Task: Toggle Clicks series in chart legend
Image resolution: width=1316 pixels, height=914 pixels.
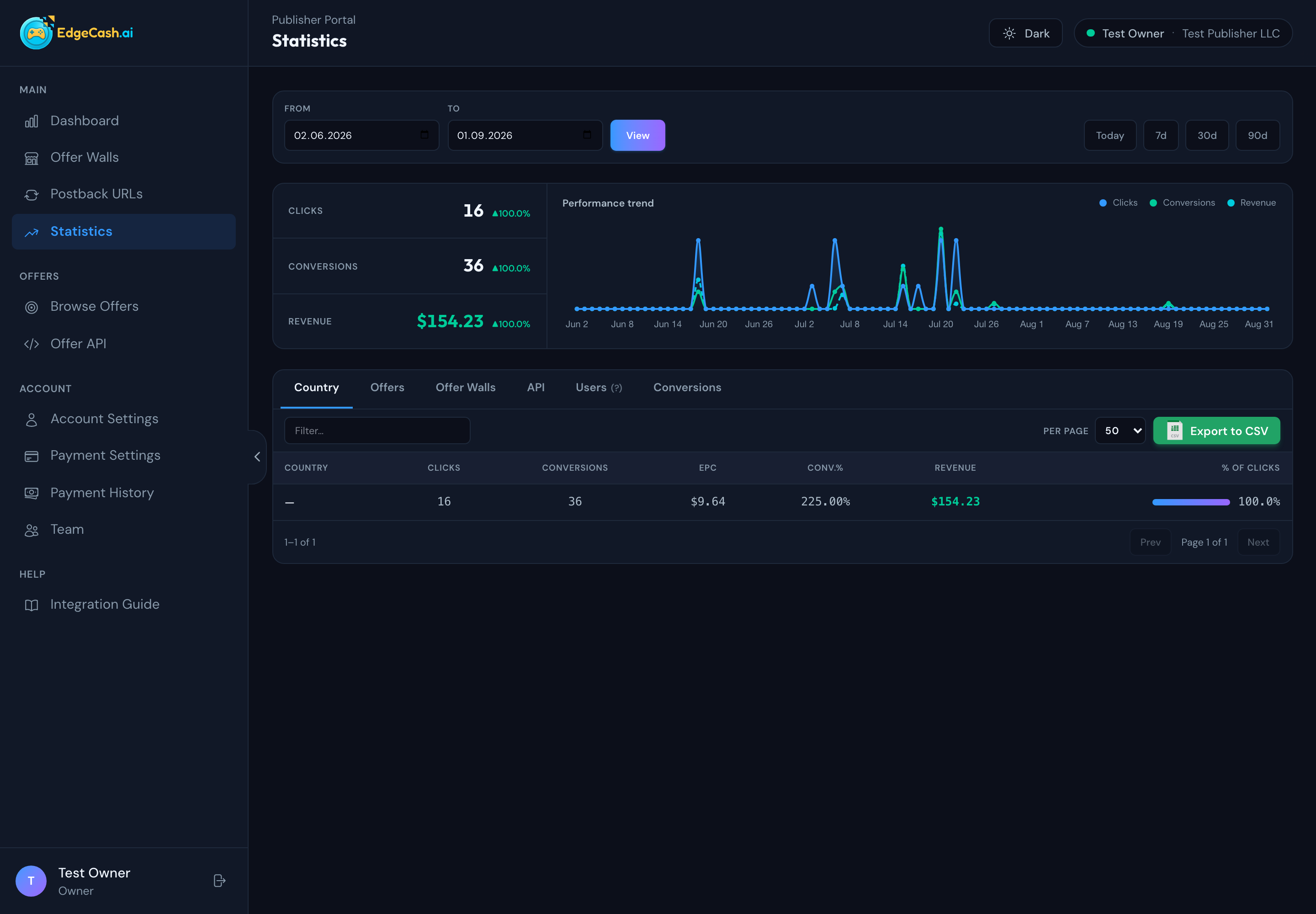Action: [1118, 203]
